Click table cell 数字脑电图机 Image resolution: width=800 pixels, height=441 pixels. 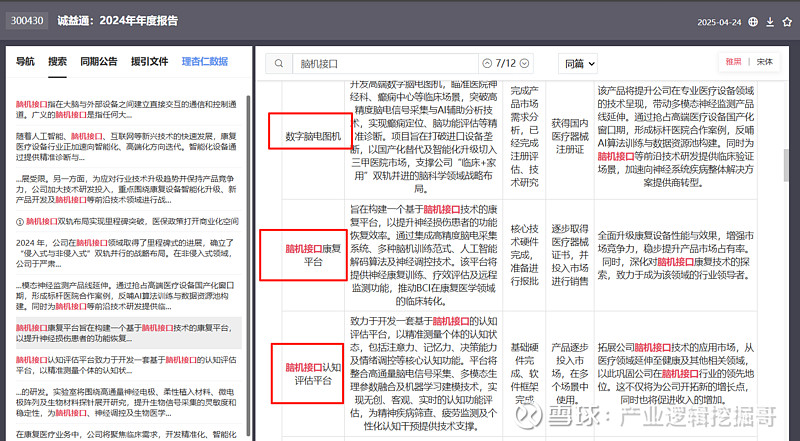click(x=313, y=136)
